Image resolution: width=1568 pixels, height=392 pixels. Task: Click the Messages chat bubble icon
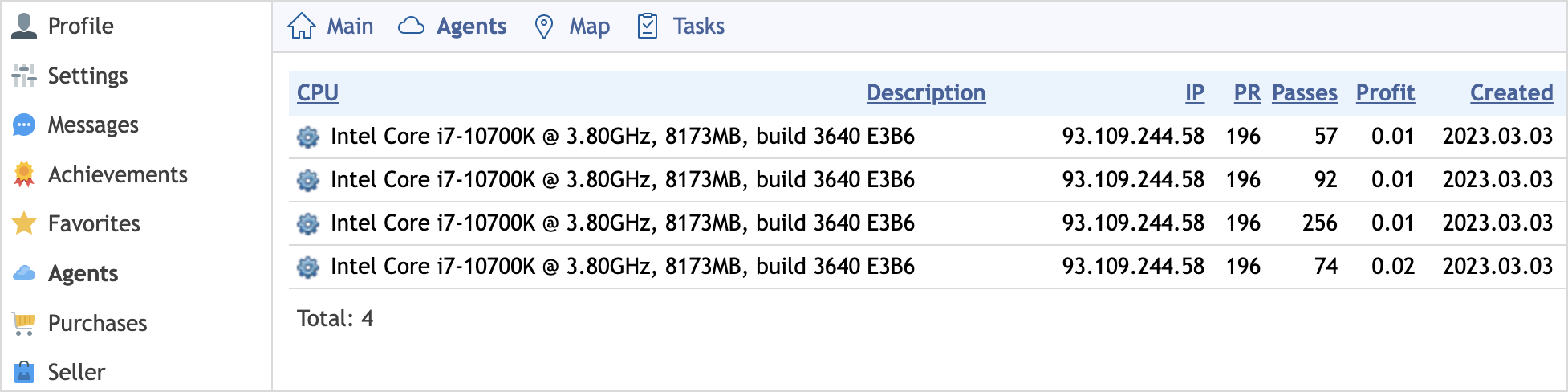[x=24, y=125]
